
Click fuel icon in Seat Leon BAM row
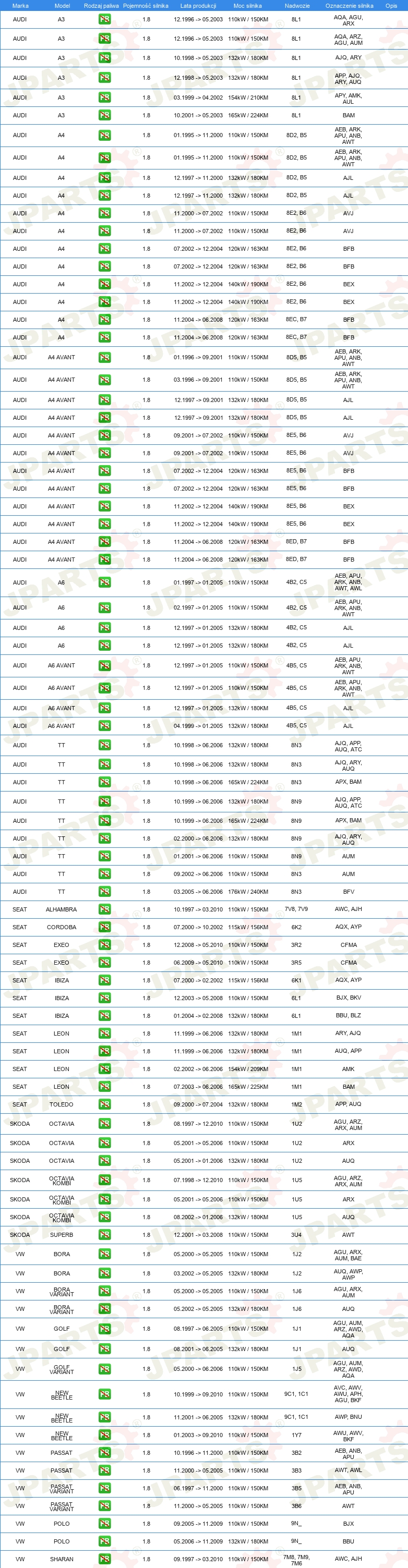coord(105,1087)
